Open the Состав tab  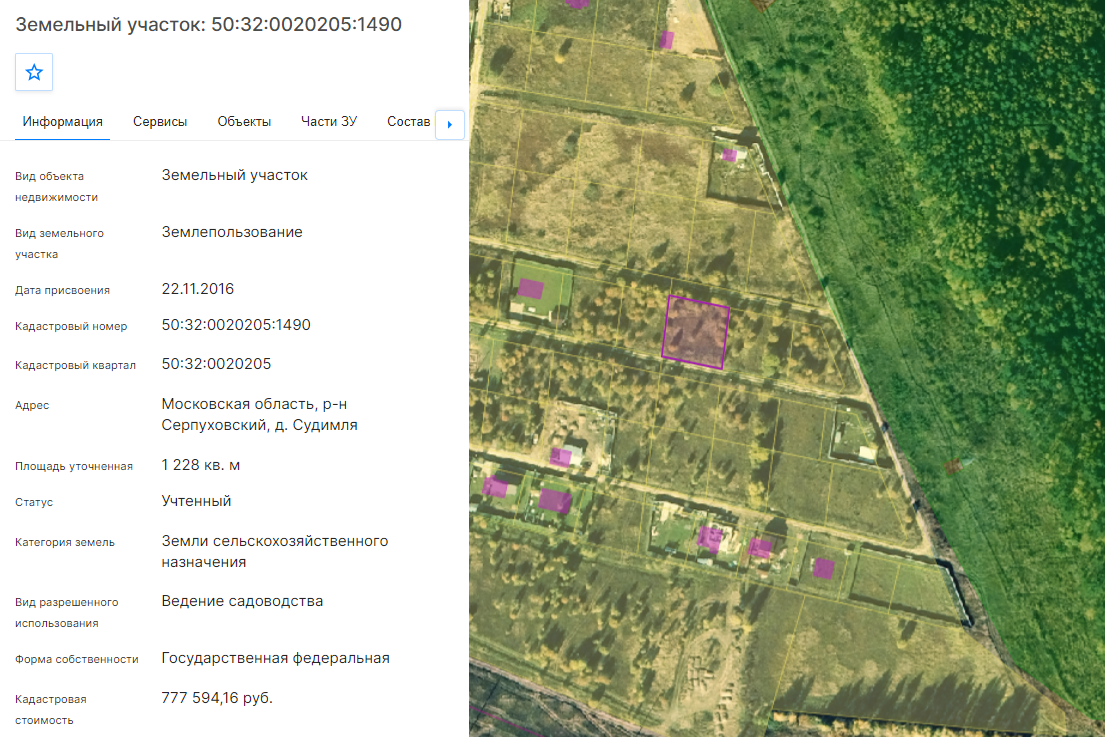coord(408,122)
